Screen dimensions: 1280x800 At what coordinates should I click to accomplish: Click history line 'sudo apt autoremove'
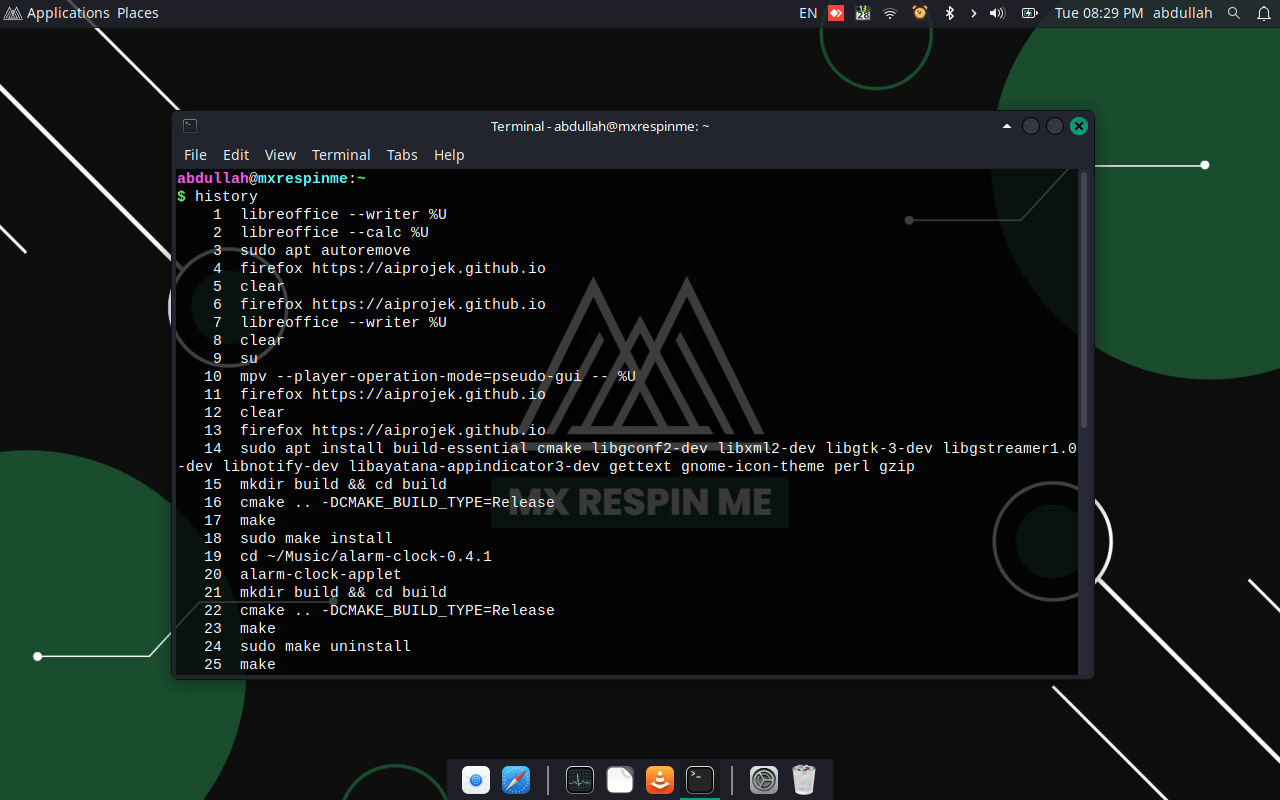325,251
